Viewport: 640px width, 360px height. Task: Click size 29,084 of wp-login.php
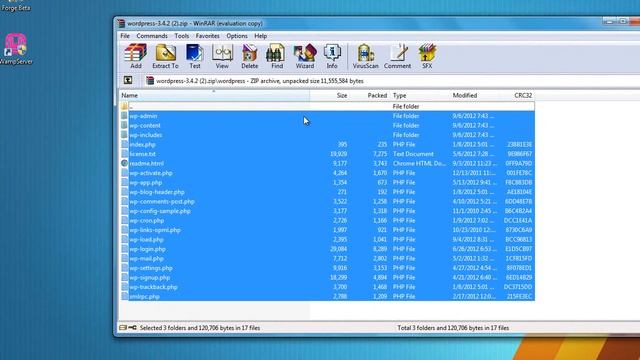(x=338, y=249)
